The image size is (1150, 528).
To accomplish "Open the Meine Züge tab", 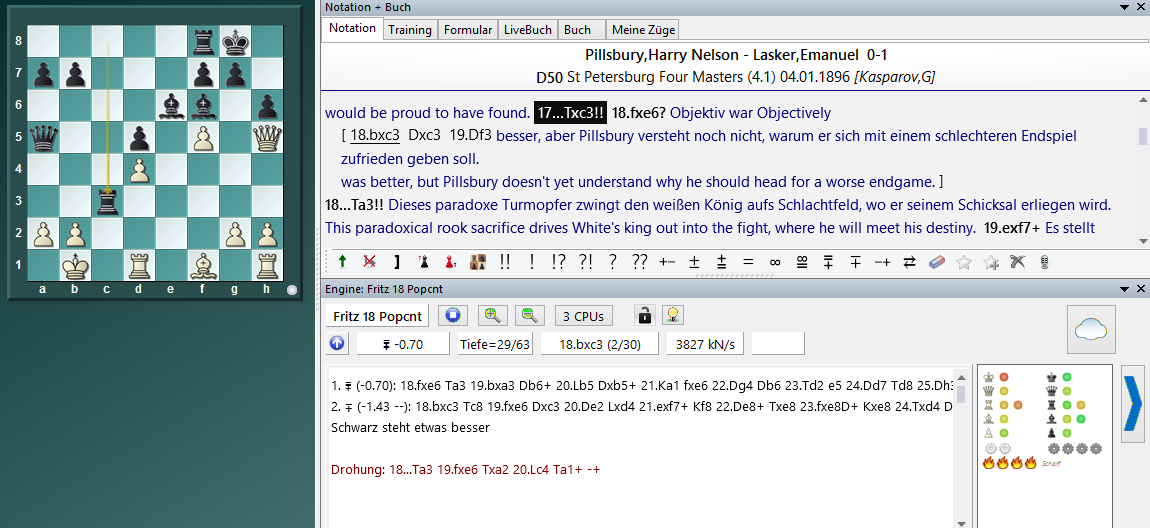I will coord(643,30).
